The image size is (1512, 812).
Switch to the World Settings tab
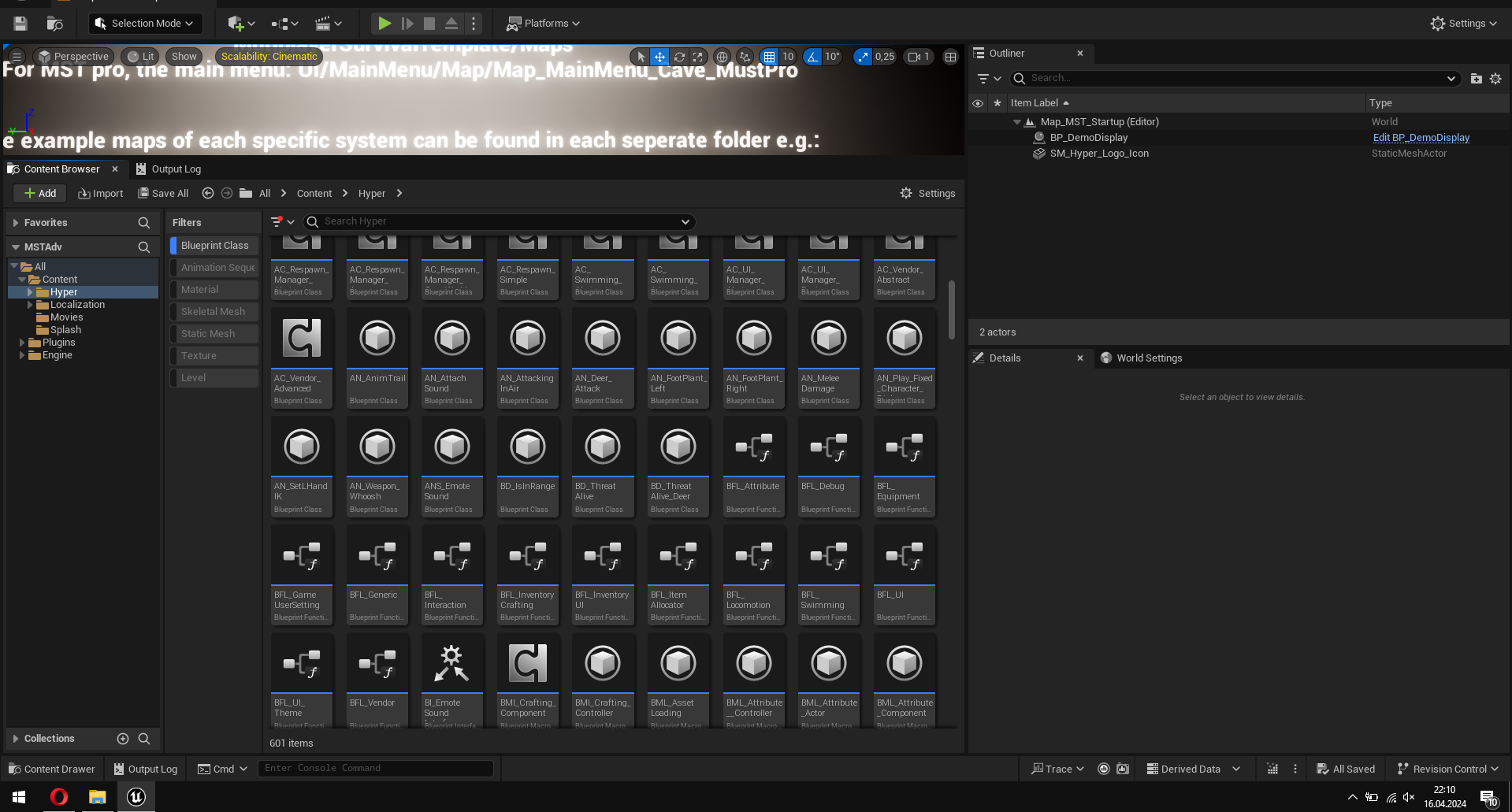pyautogui.click(x=1142, y=358)
